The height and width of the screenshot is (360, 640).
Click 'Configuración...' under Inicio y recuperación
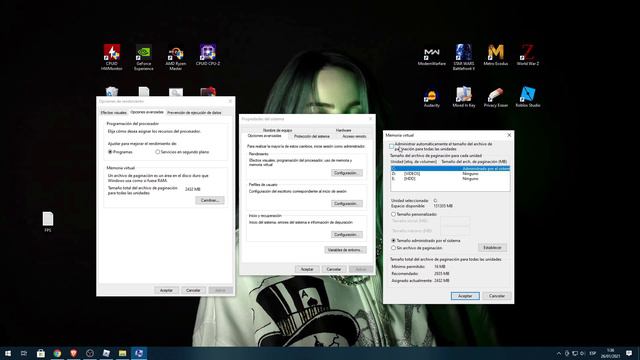tap(346, 235)
